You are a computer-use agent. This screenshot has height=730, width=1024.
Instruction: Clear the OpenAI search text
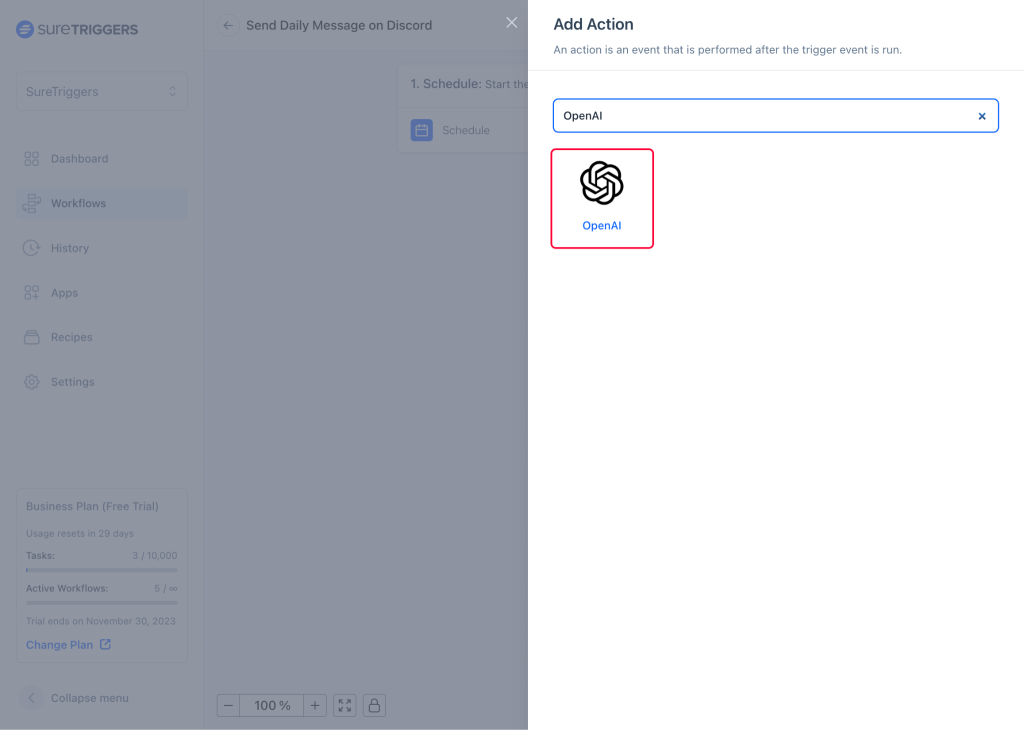tap(981, 116)
